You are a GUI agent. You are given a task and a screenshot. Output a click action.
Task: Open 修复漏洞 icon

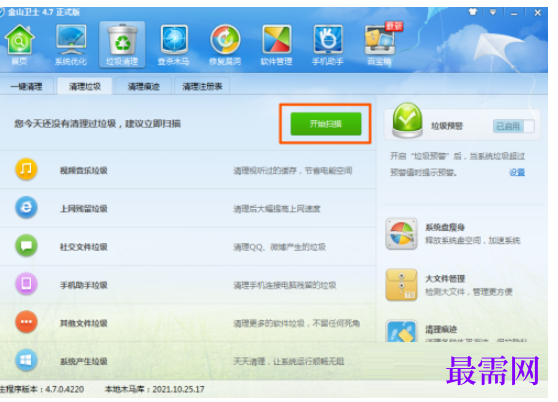click(225, 39)
